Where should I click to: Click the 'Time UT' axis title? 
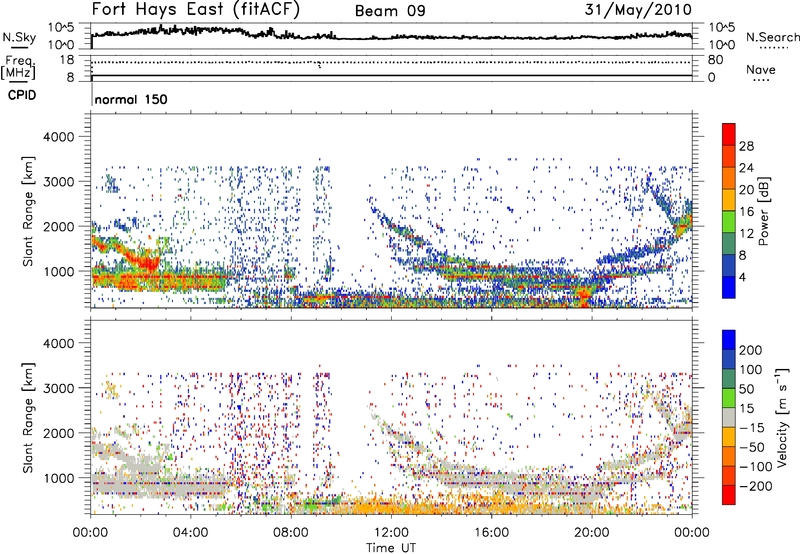tap(391, 548)
